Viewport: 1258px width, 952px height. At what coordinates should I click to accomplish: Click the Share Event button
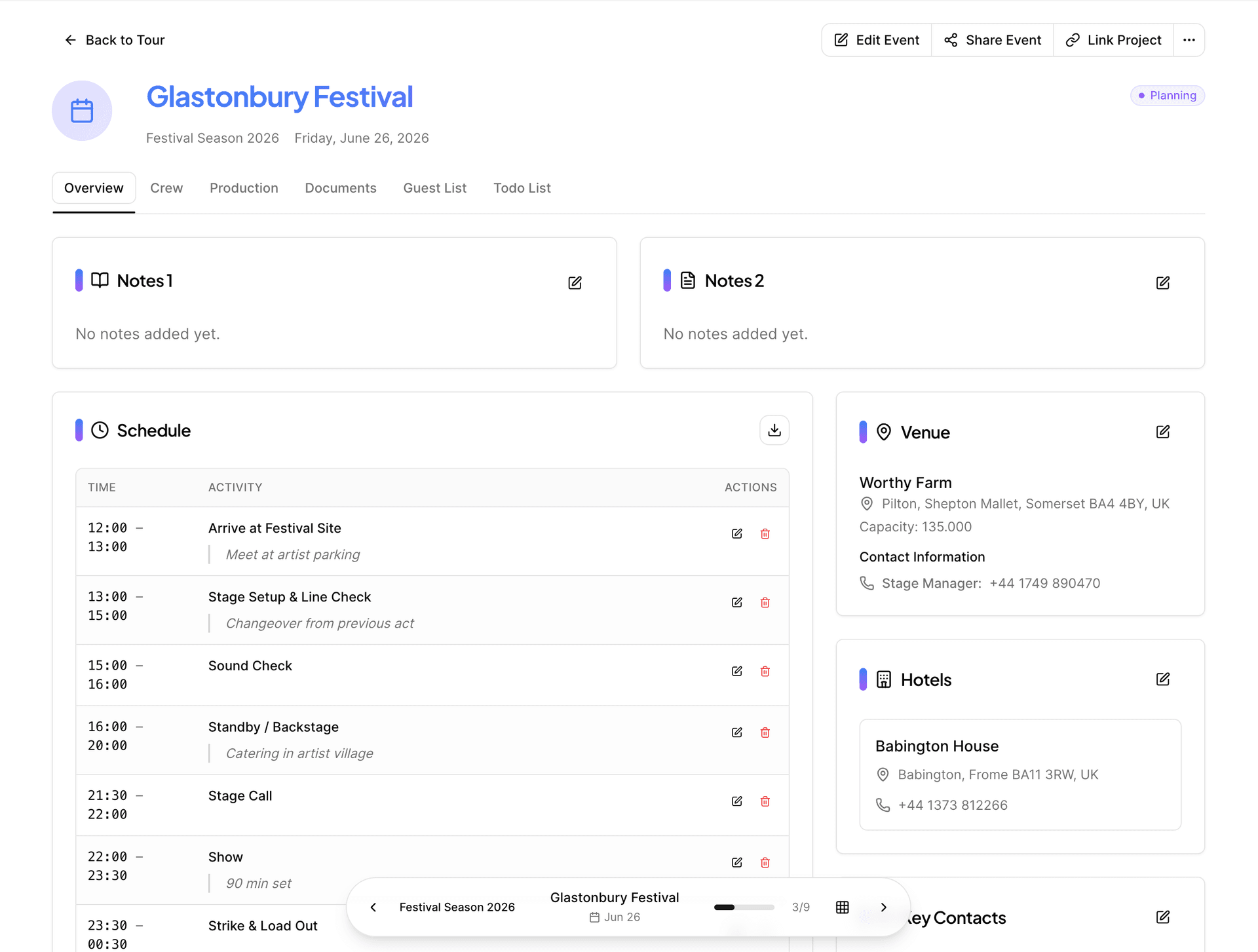click(x=992, y=40)
